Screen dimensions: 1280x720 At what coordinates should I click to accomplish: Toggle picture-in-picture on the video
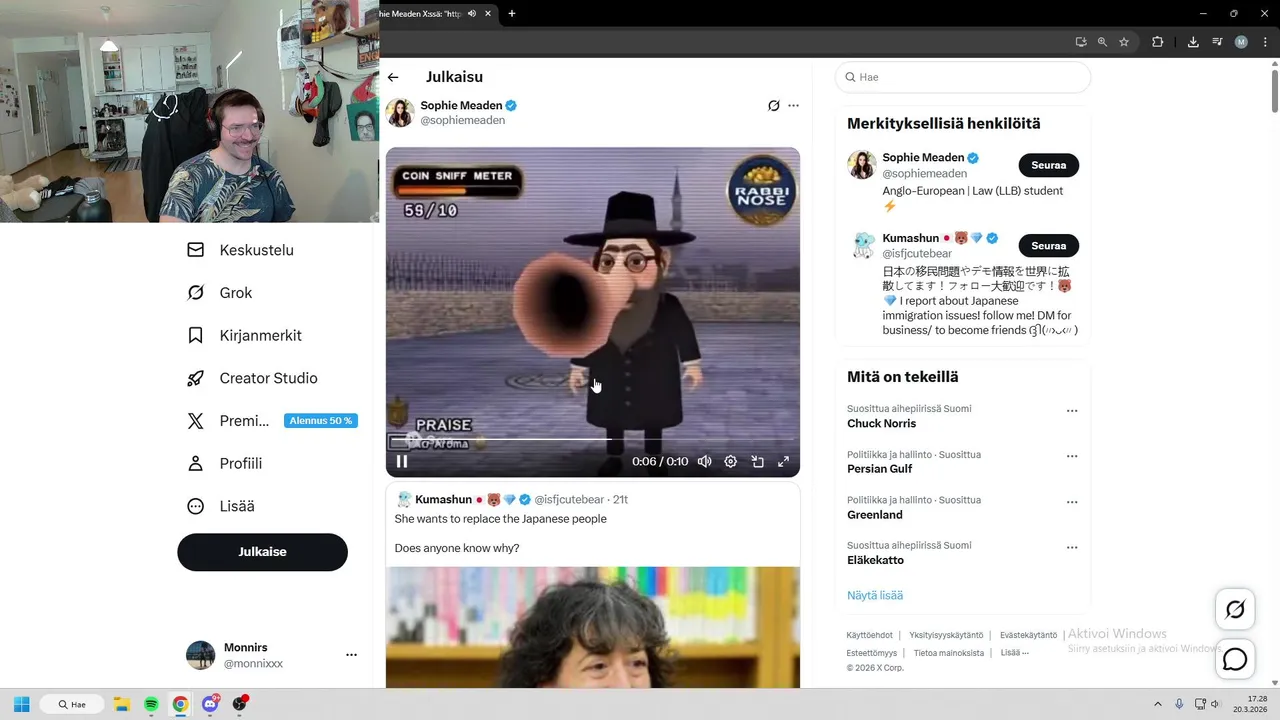pyautogui.click(x=757, y=461)
